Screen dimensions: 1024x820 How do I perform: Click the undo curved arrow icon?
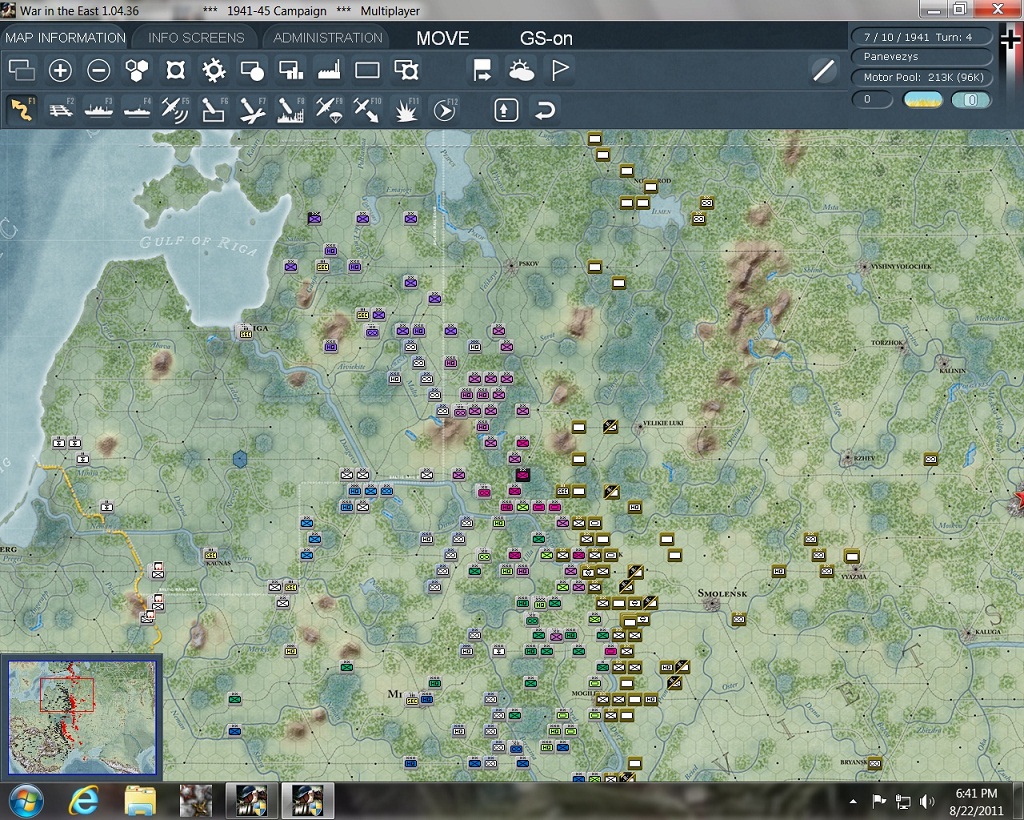[545, 110]
